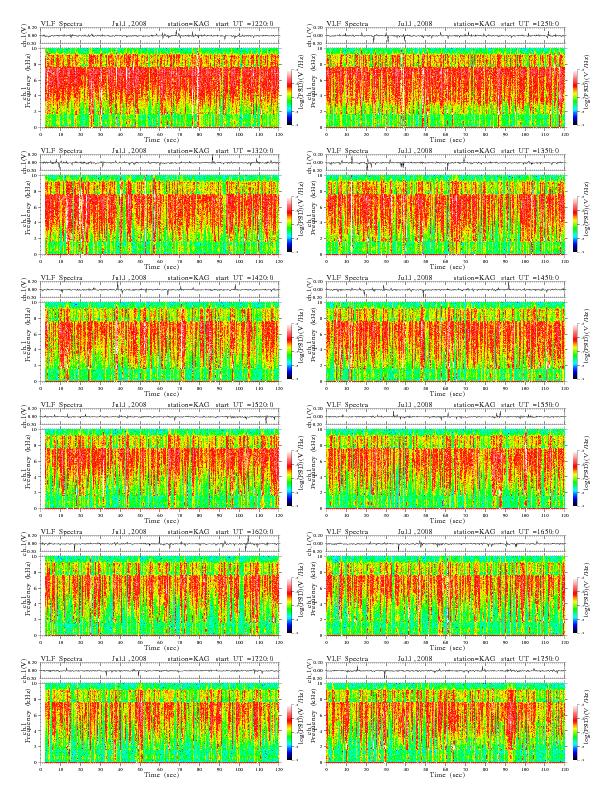Click the color scale bar of the 1450 plot

click(x=575, y=351)
